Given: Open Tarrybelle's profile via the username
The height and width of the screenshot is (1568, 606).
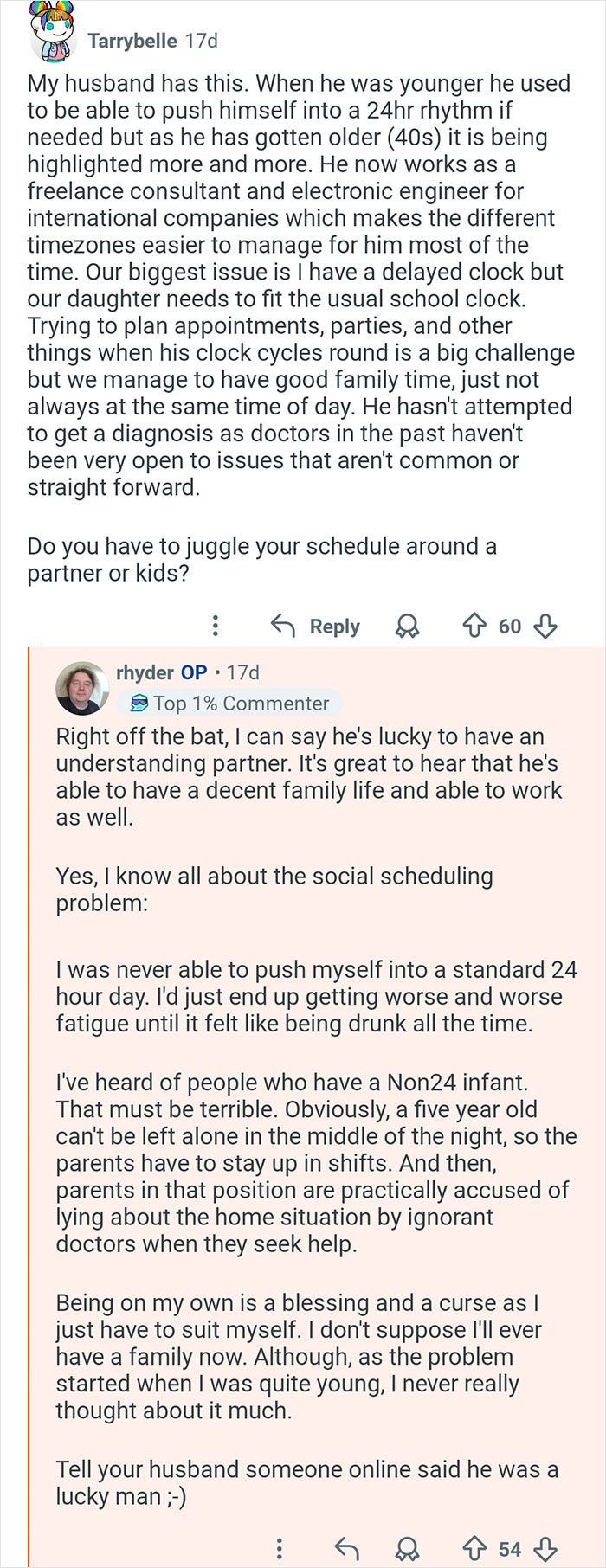Looking at the screenshot, I should tap(135, 41).
